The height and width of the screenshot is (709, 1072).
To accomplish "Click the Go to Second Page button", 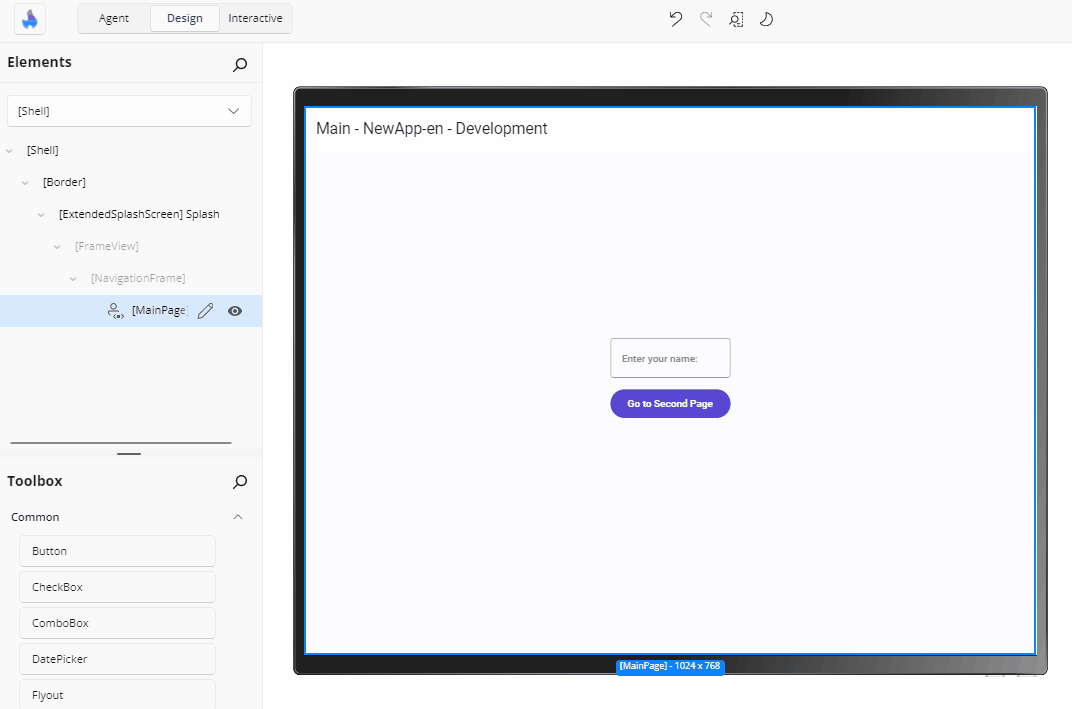I will click(669, 403).
